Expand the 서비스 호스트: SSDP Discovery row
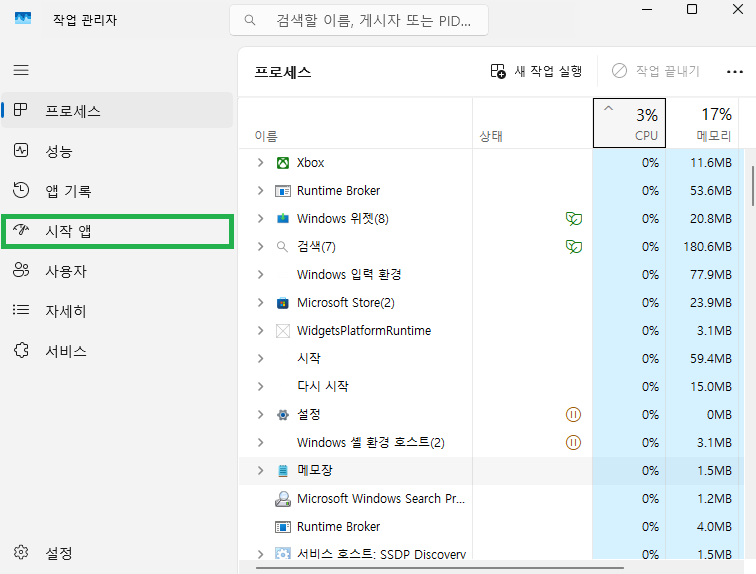756x574 pixels. pyautogui.click(x=260, y=554)
